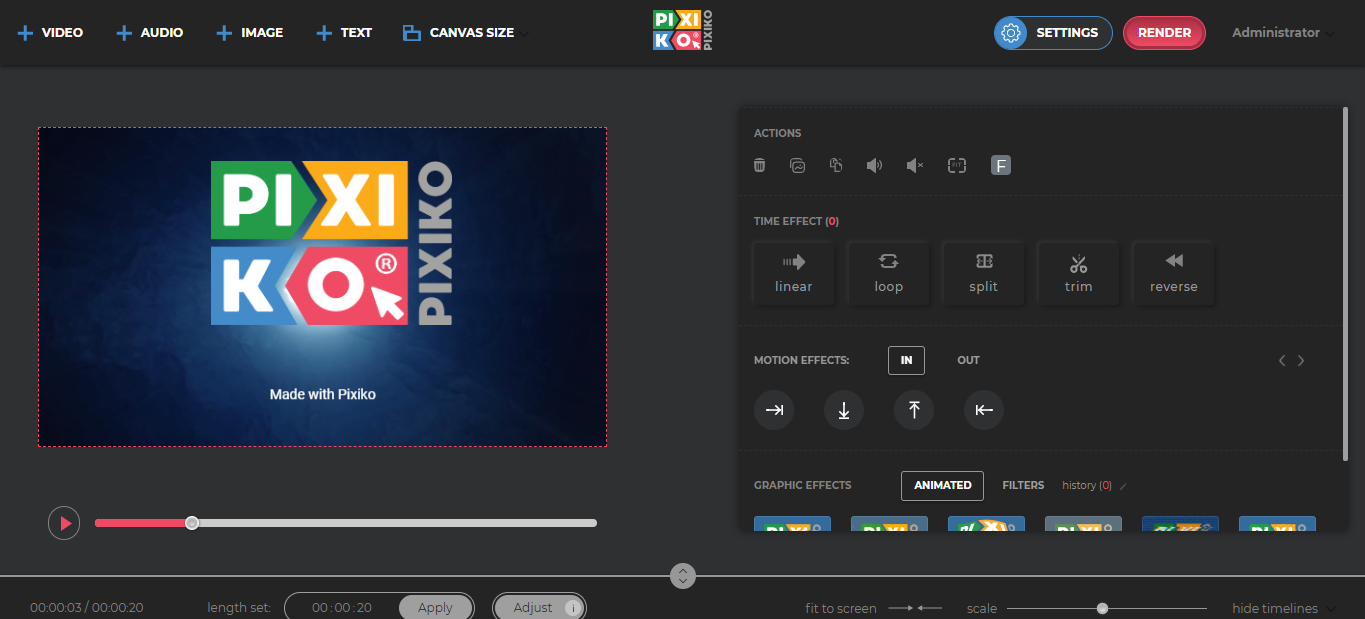Click the info icon on Adjust
This screenshot has width=1365, height=619.
[x=573, y=608]
